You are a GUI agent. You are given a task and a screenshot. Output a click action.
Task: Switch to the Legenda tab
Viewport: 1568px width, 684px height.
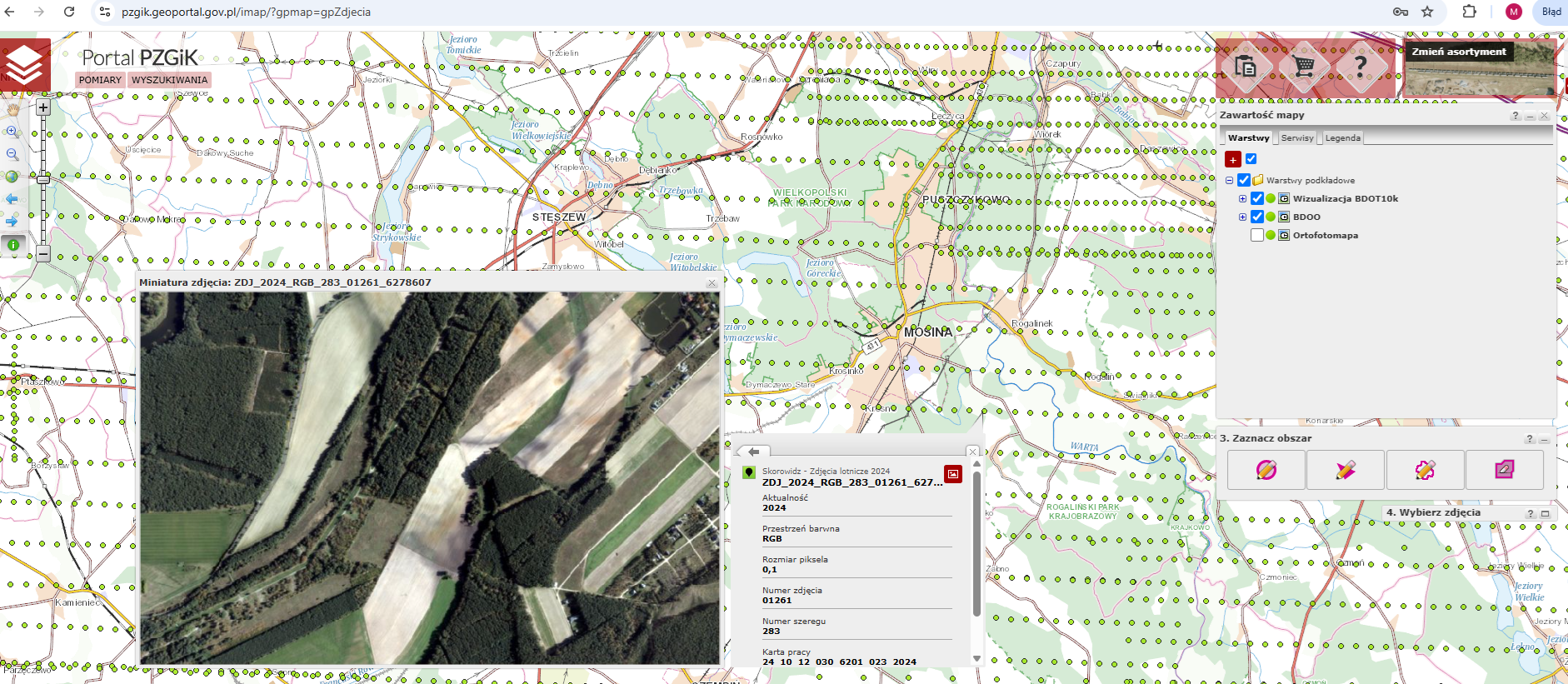click(1342, 138)
